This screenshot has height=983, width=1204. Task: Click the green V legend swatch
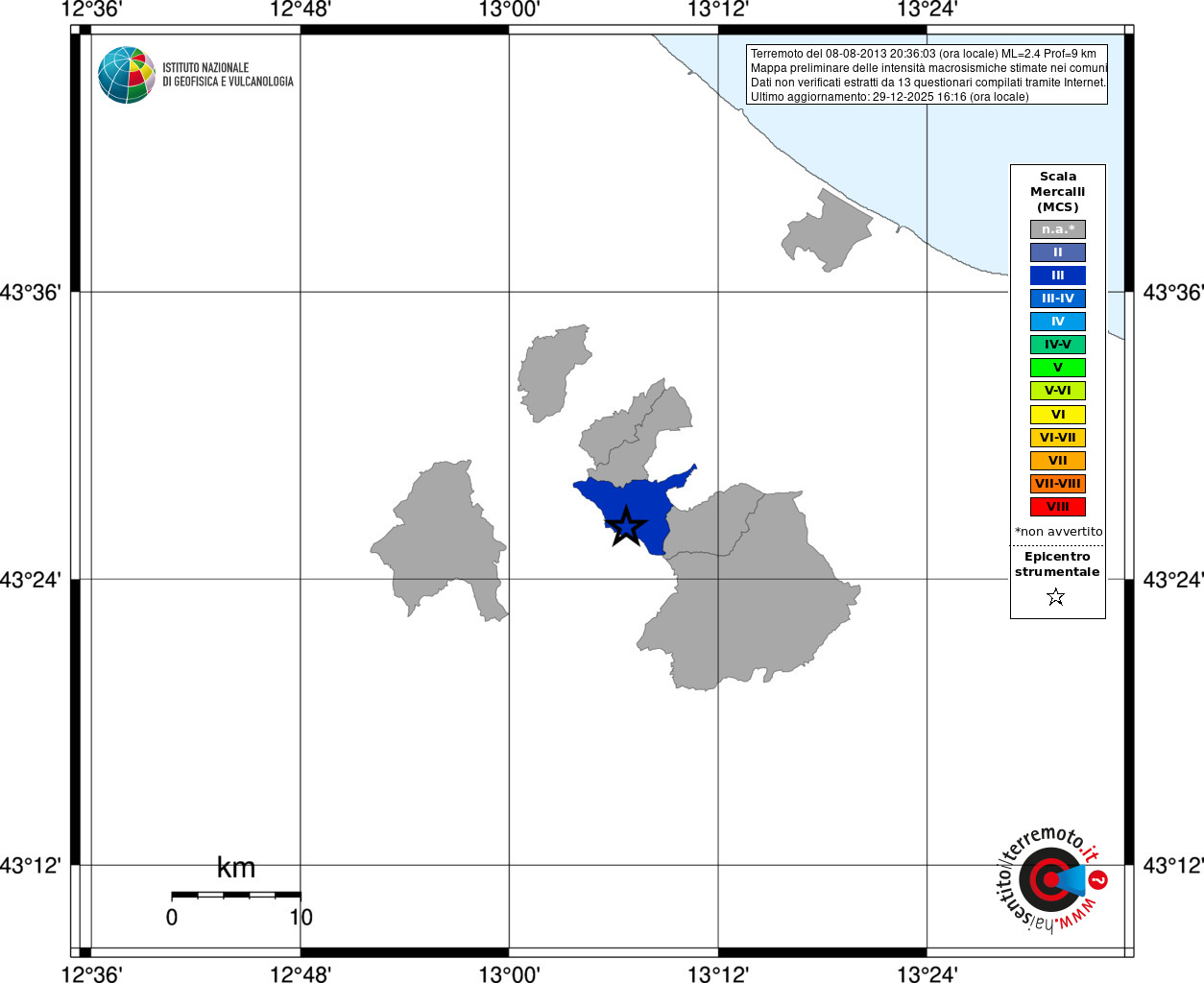tap(1058, 368)
